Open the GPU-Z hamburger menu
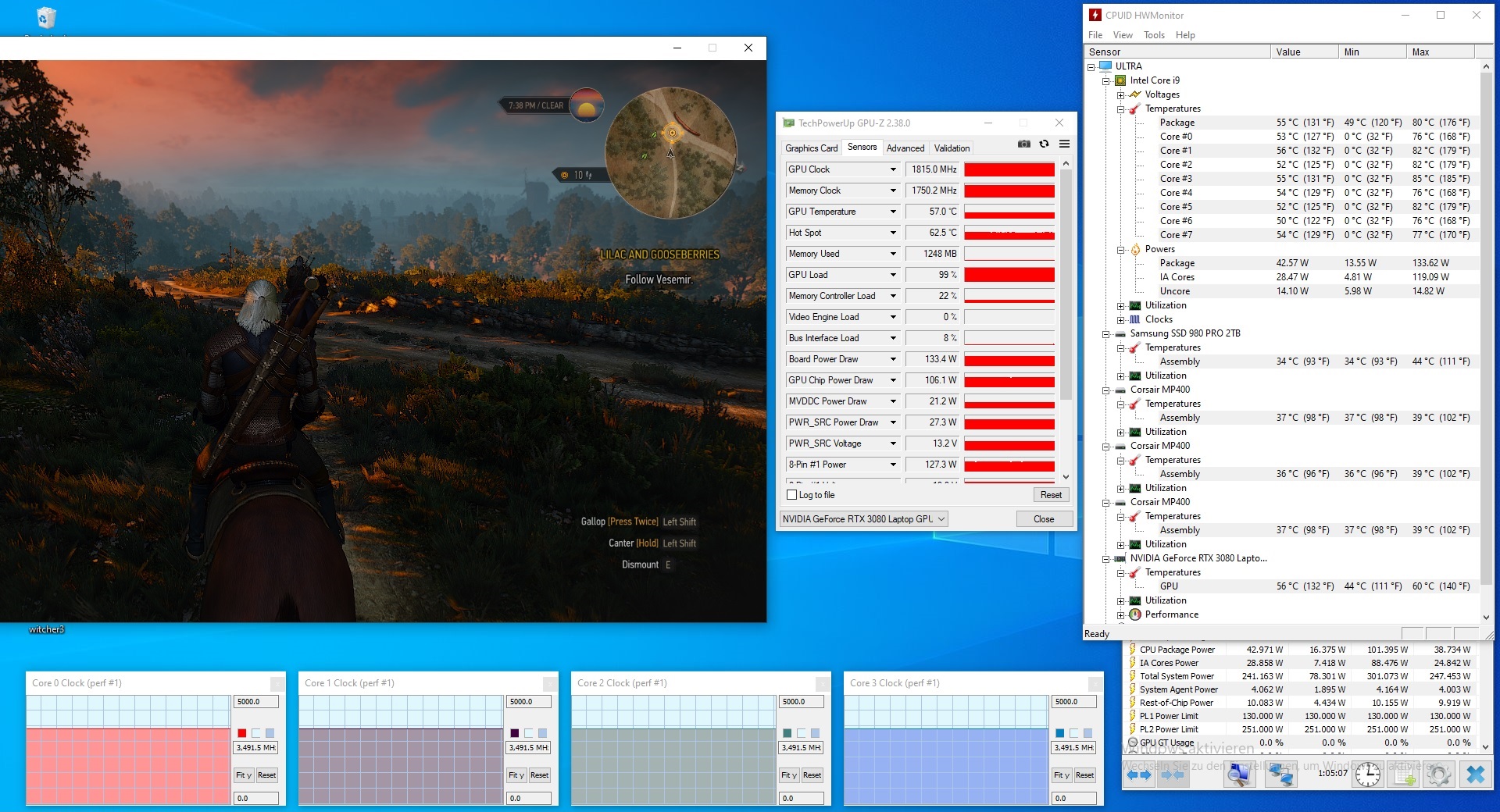Viewport: 1500px width, 812px height. click(1064, 144)
